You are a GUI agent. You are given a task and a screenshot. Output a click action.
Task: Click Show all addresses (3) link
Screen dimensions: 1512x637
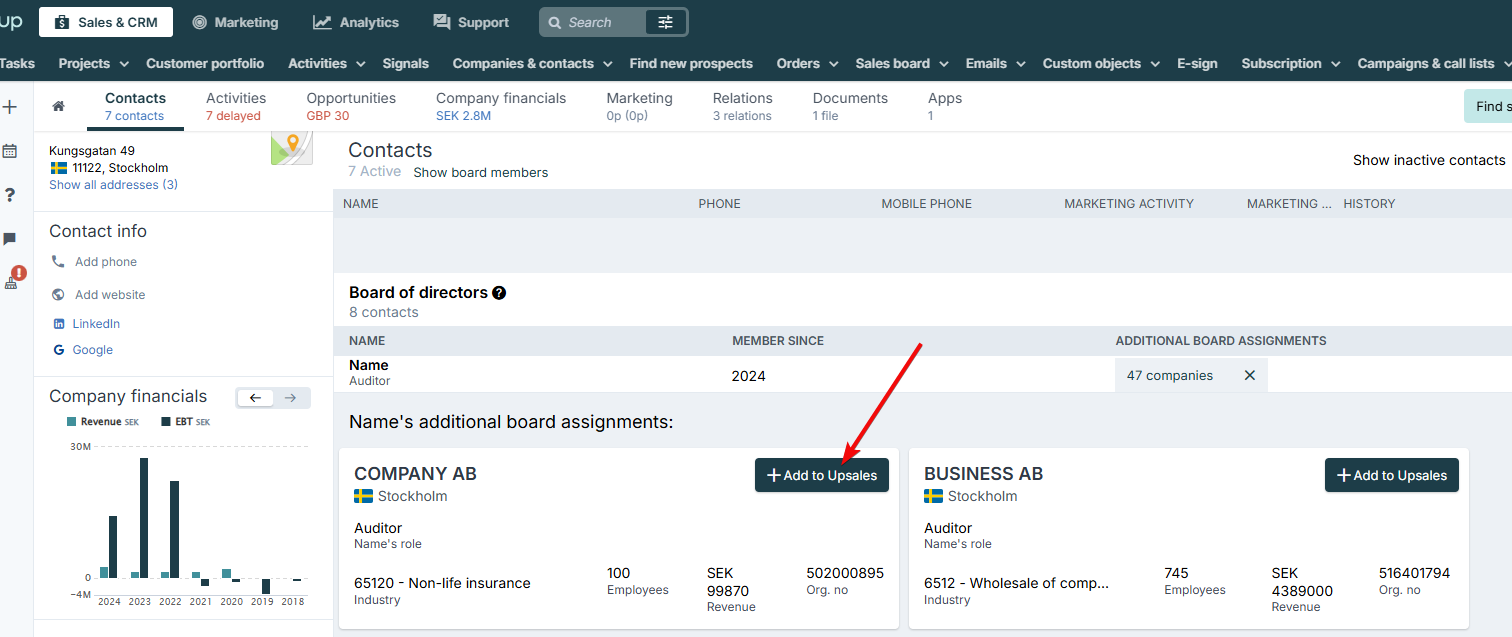tap(113, 185)
